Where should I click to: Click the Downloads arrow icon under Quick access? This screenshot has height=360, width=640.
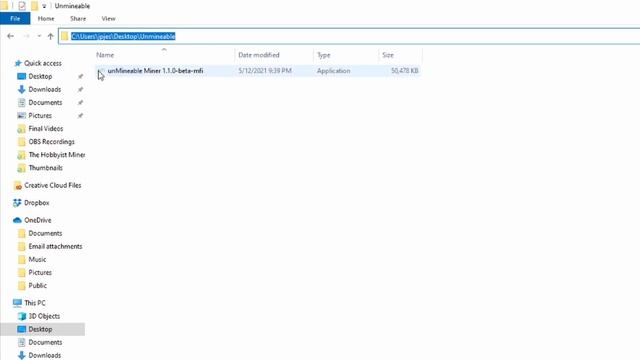point(22,89)
